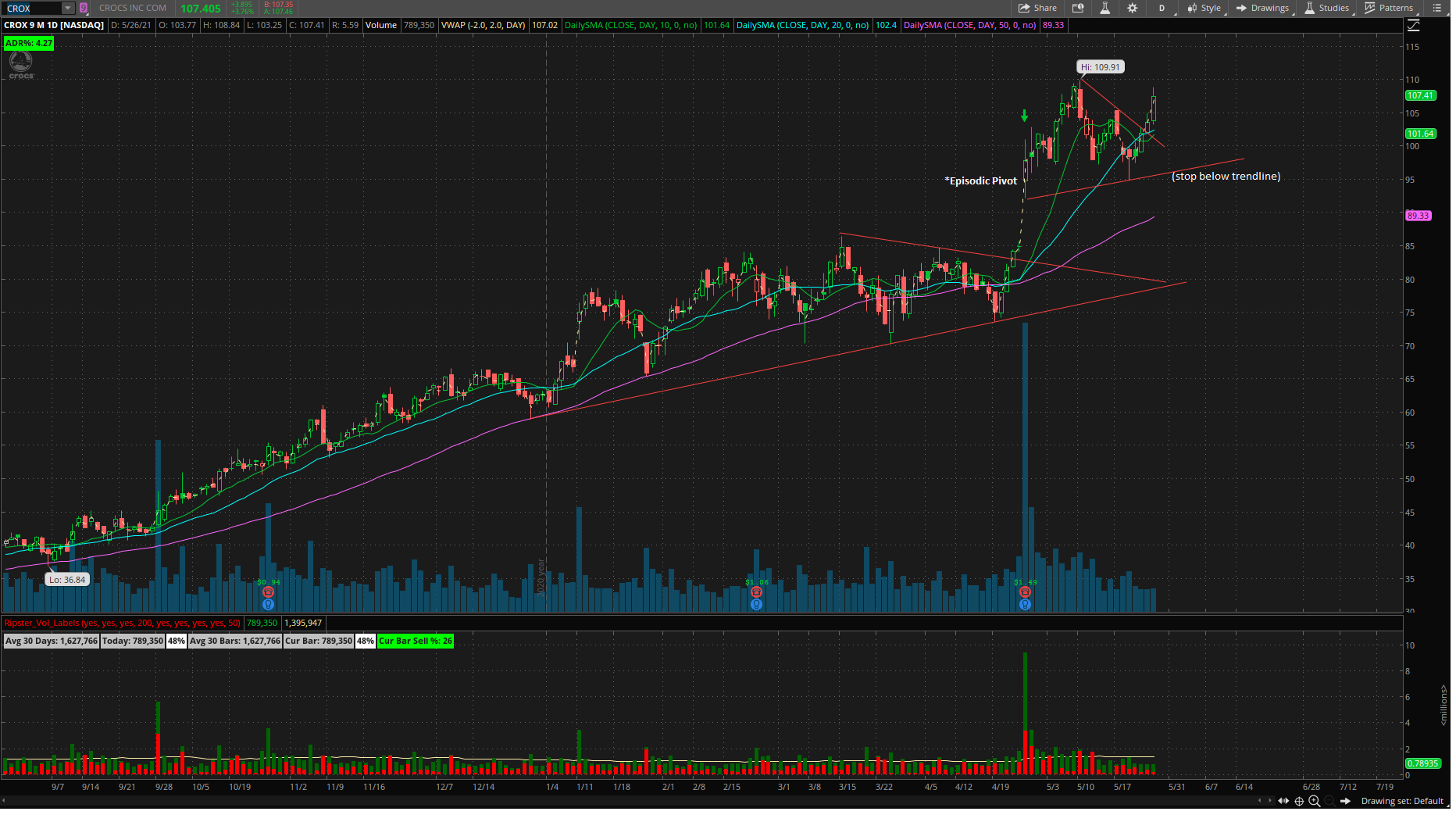Image resolution: width=1456 pixels, height=822 pixels.
Task: Click the dividend marker below the February earnings
Action: click(756, 605)
